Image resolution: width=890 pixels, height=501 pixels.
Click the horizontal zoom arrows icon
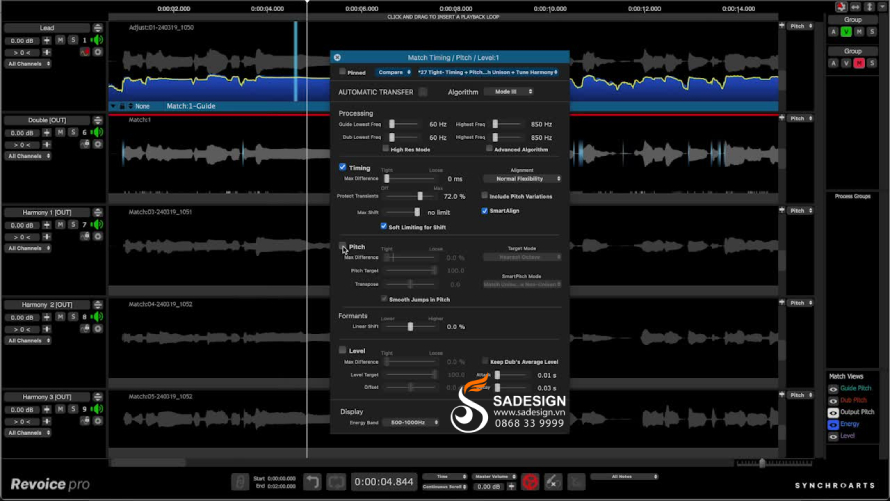(x=855, y=7)
